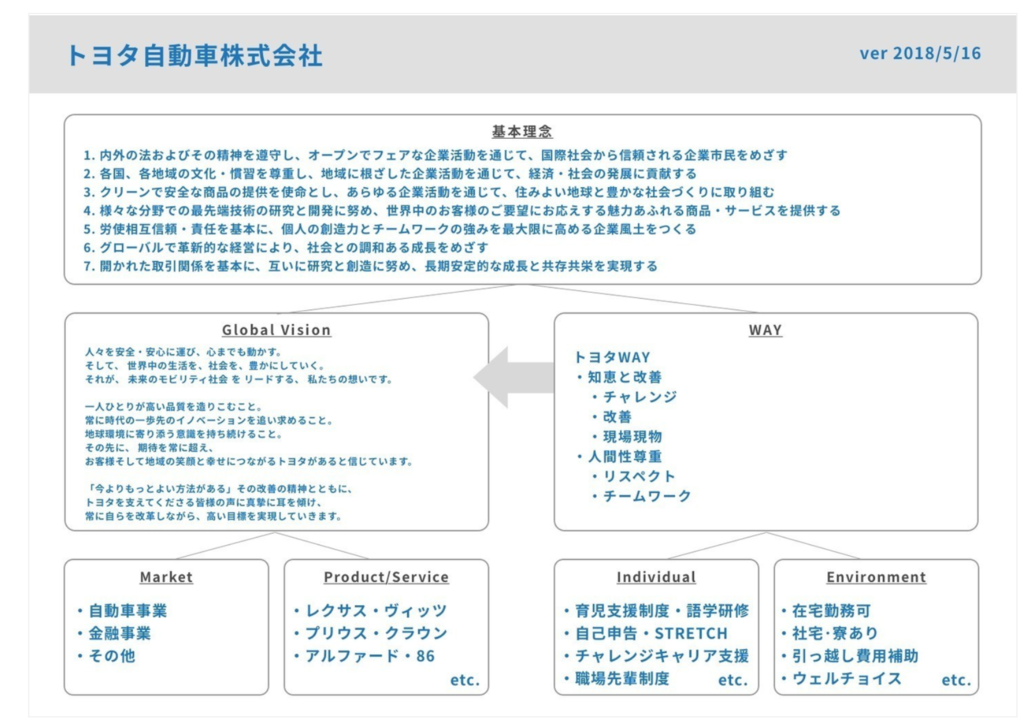Click principle 2 about 各国、各地域の文化・慣習
Image resolution: width=1024 pixels, height=720 pixels.
pyautogui.click(x=390, y=173)
